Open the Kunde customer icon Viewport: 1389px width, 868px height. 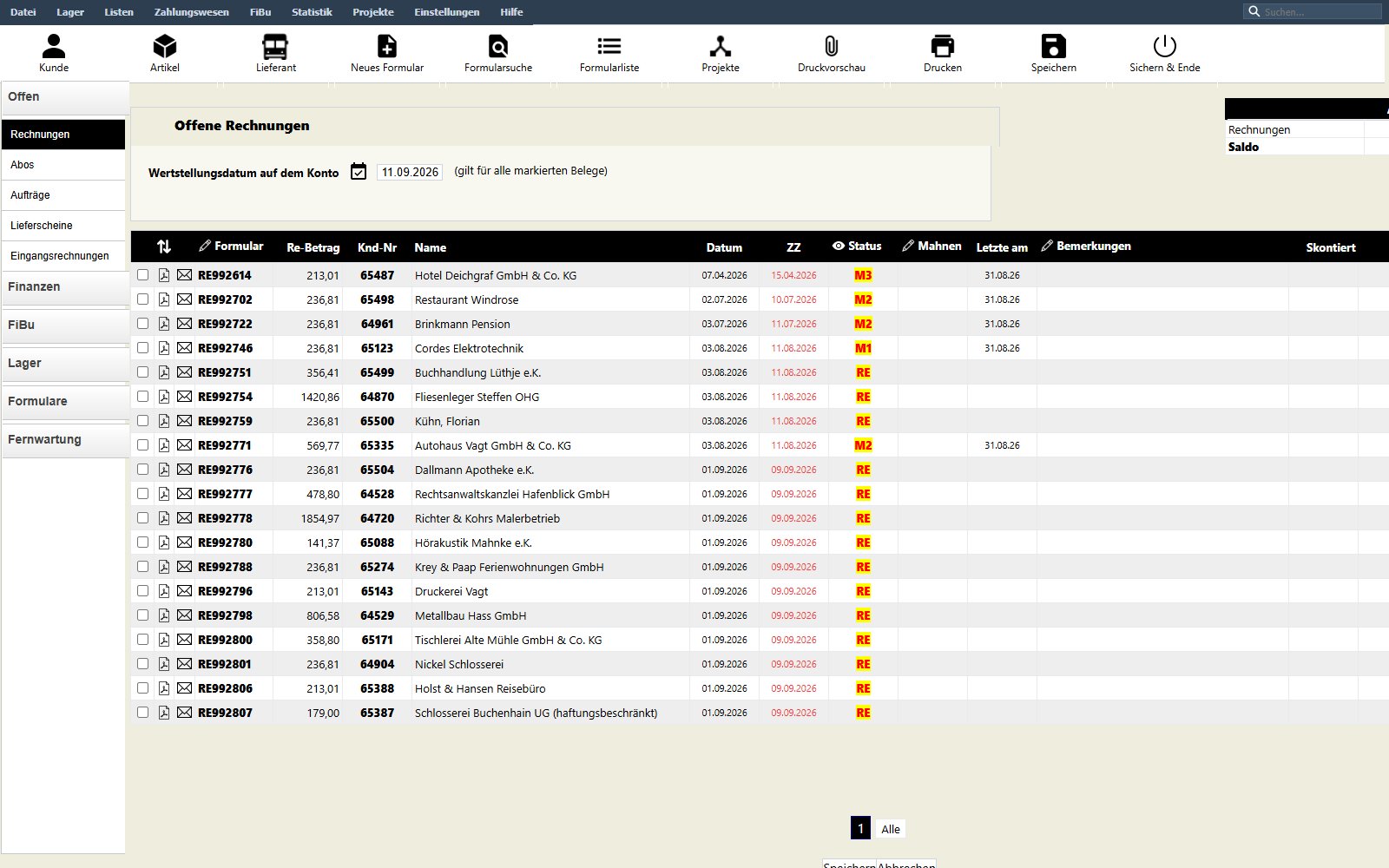pyautogui.click(x=54, y=46)
